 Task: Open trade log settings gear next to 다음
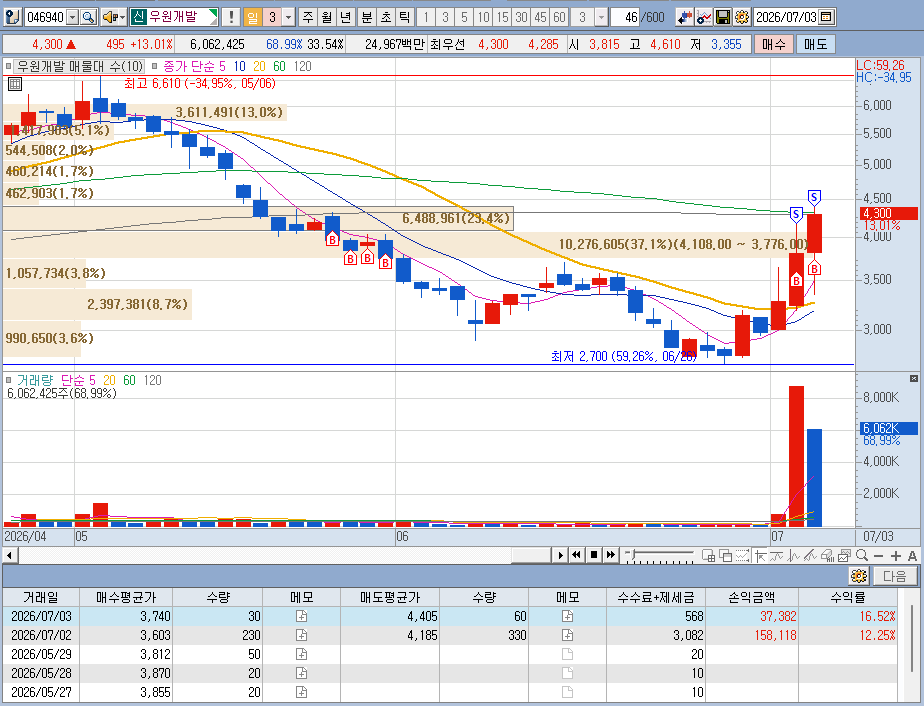pyautogui.click(x=859, y=575)
